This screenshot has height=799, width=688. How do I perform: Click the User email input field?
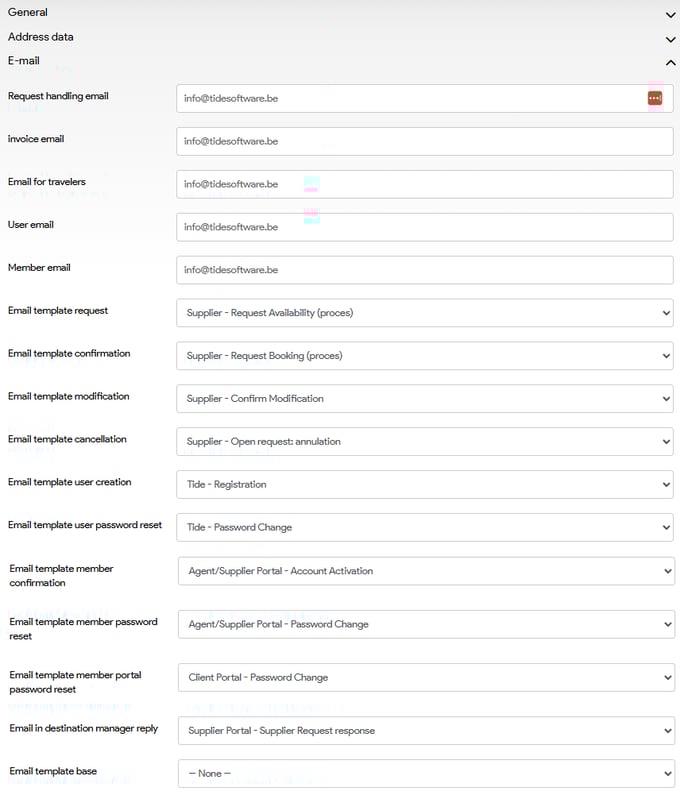[x=424, y=228]
